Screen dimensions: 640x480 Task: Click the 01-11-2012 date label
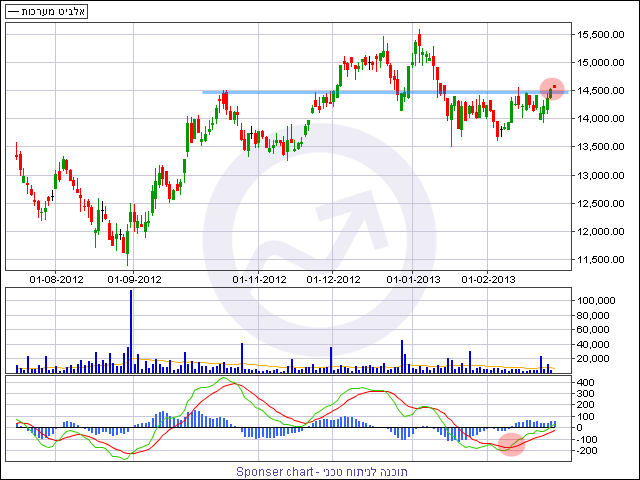pyautogui.click(x=259, y=280)
